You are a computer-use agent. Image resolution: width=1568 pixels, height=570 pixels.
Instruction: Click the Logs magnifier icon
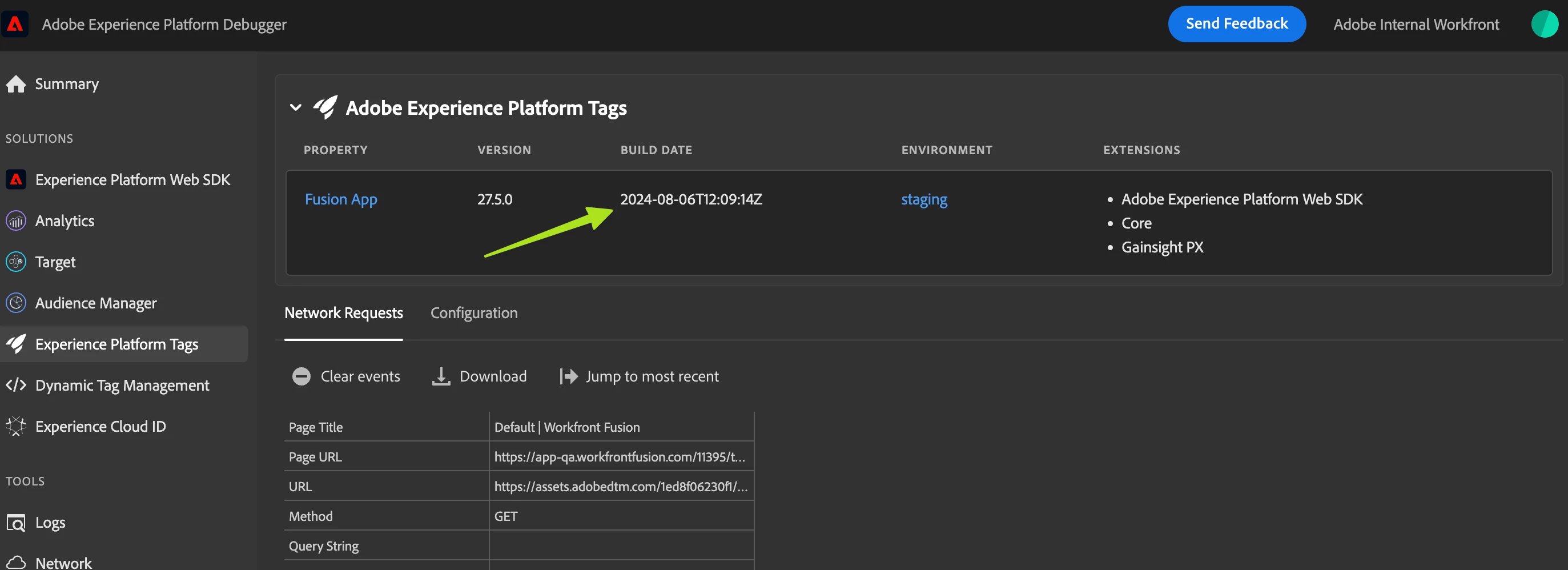click(16, 523)
